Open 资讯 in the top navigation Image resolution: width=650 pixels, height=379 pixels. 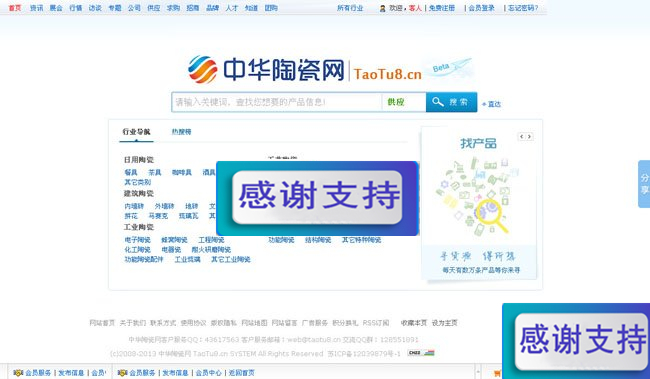(36, 8)
